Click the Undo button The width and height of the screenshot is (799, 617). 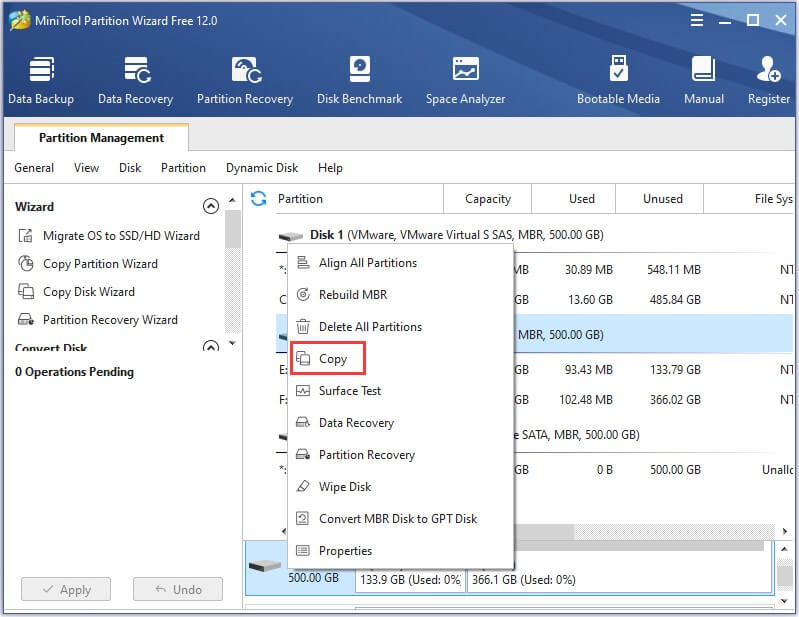click(178, 589)
